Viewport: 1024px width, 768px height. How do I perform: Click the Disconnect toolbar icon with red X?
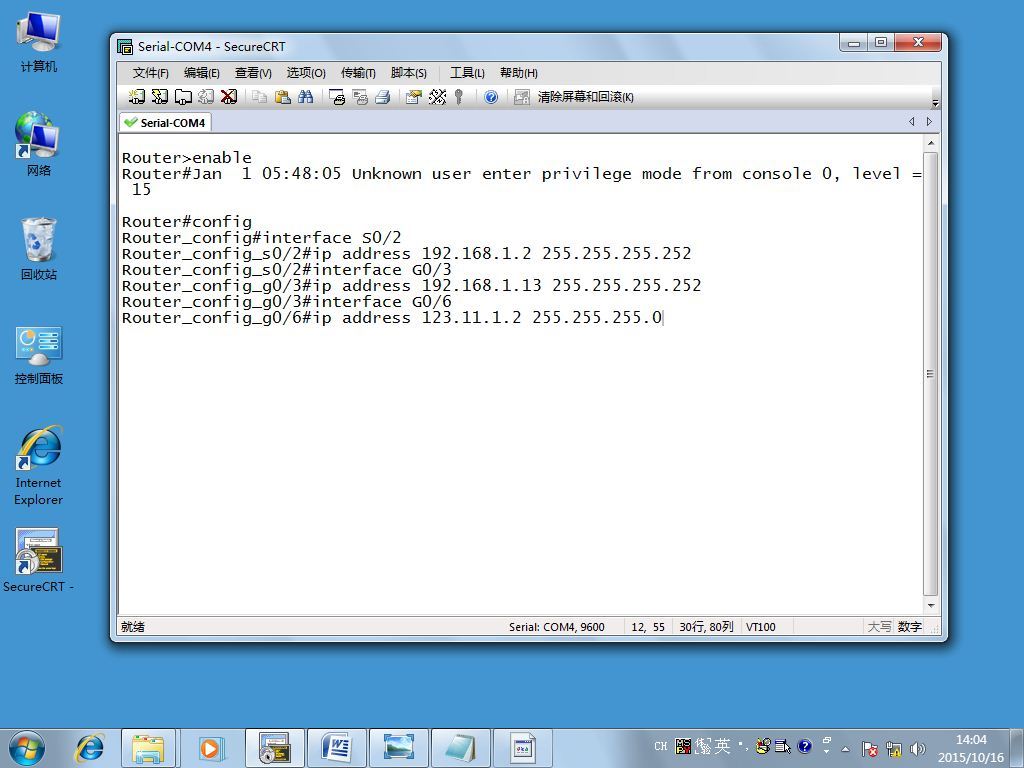(229, 97)
